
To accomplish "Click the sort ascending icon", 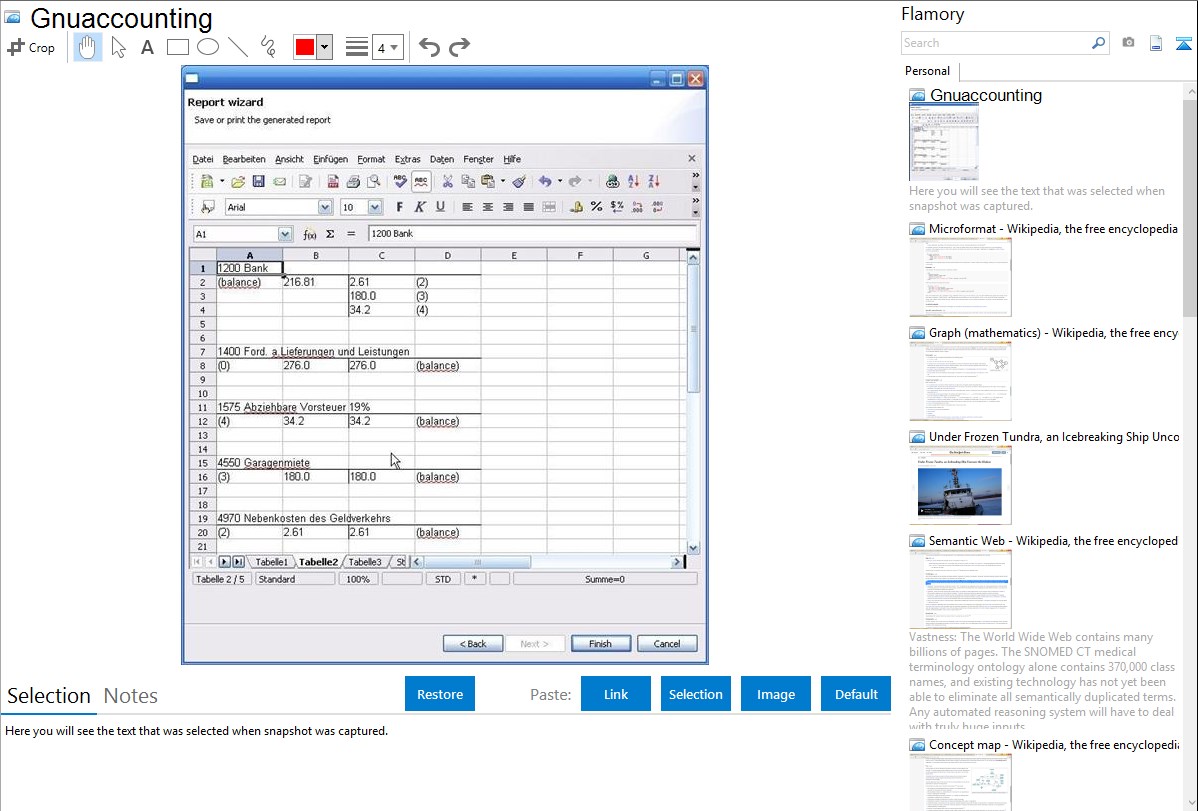I will [633, 181].
